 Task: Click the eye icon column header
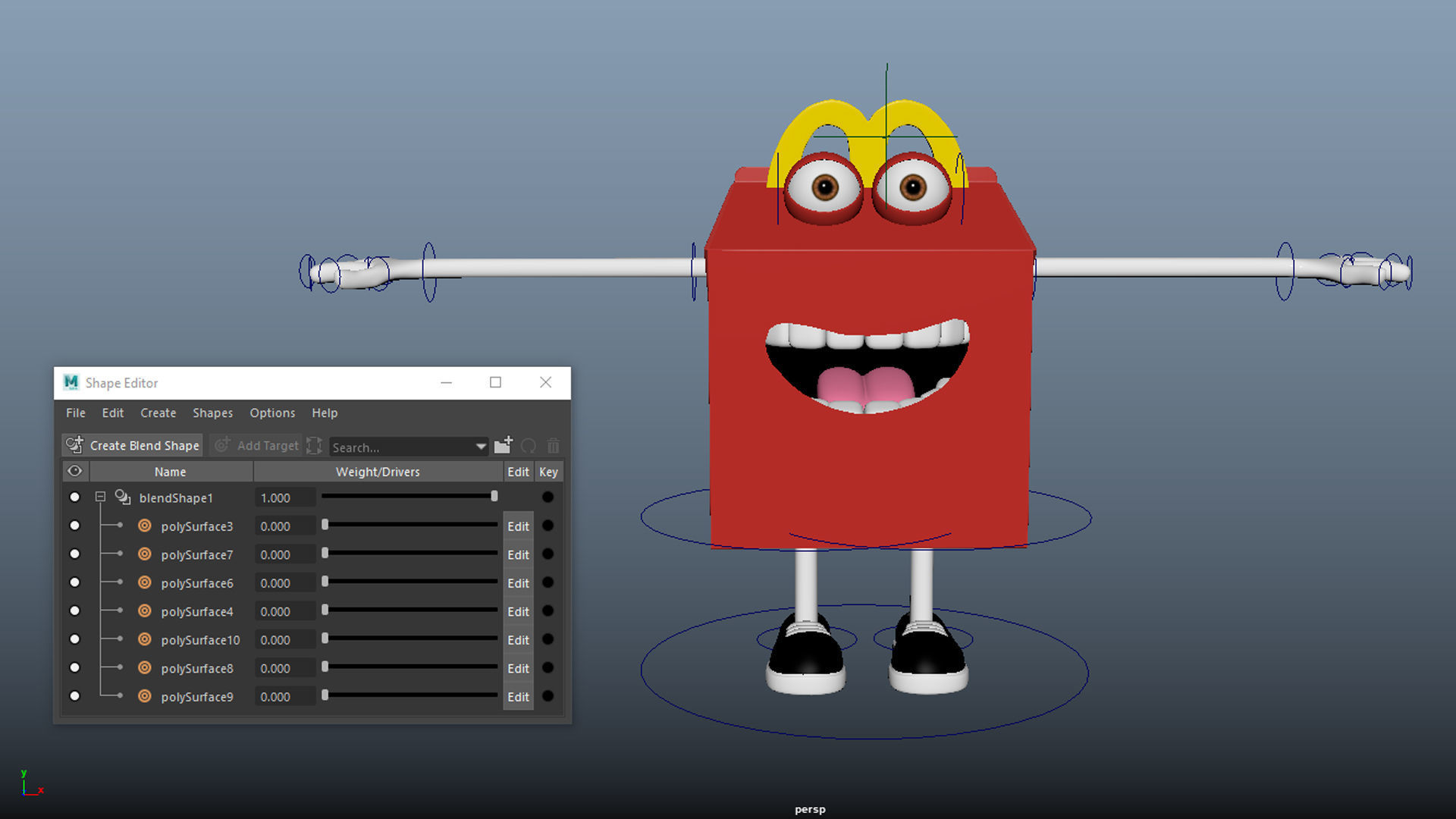click(x=74, y=471)
